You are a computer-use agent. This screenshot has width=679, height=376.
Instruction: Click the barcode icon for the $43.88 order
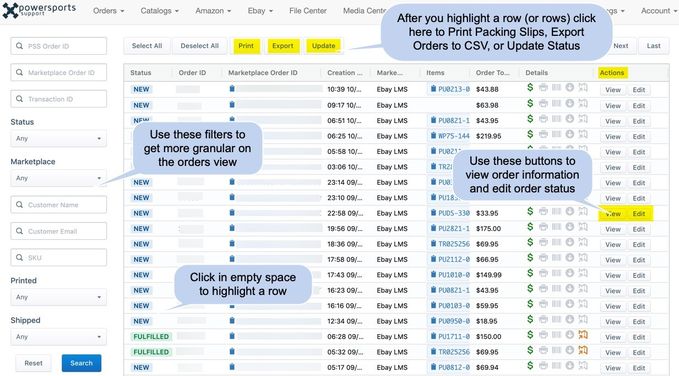556,88
